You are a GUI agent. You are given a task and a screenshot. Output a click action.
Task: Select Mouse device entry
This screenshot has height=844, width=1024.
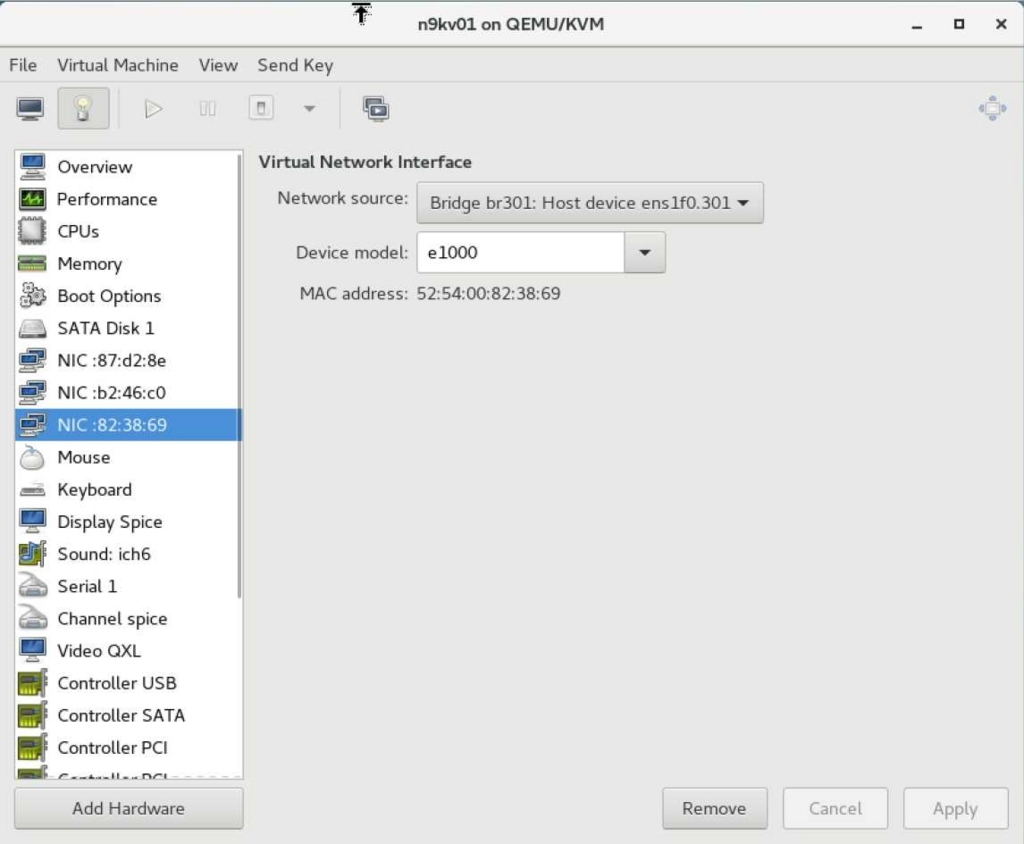pyautogui.click(x=127, y=457)
